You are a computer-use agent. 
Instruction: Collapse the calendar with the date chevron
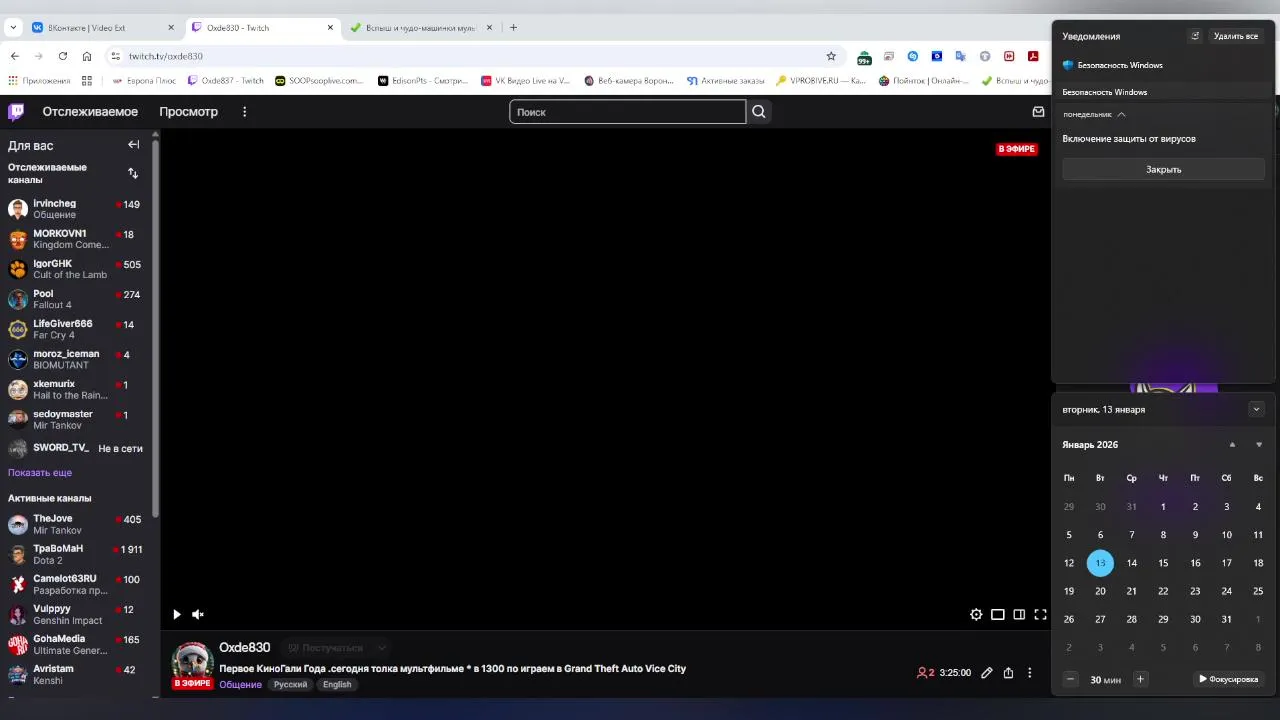(1256, 409)
